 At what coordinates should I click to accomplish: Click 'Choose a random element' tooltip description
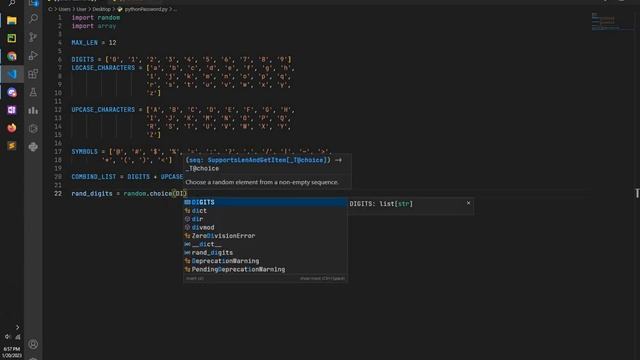(x=262, y=182)
